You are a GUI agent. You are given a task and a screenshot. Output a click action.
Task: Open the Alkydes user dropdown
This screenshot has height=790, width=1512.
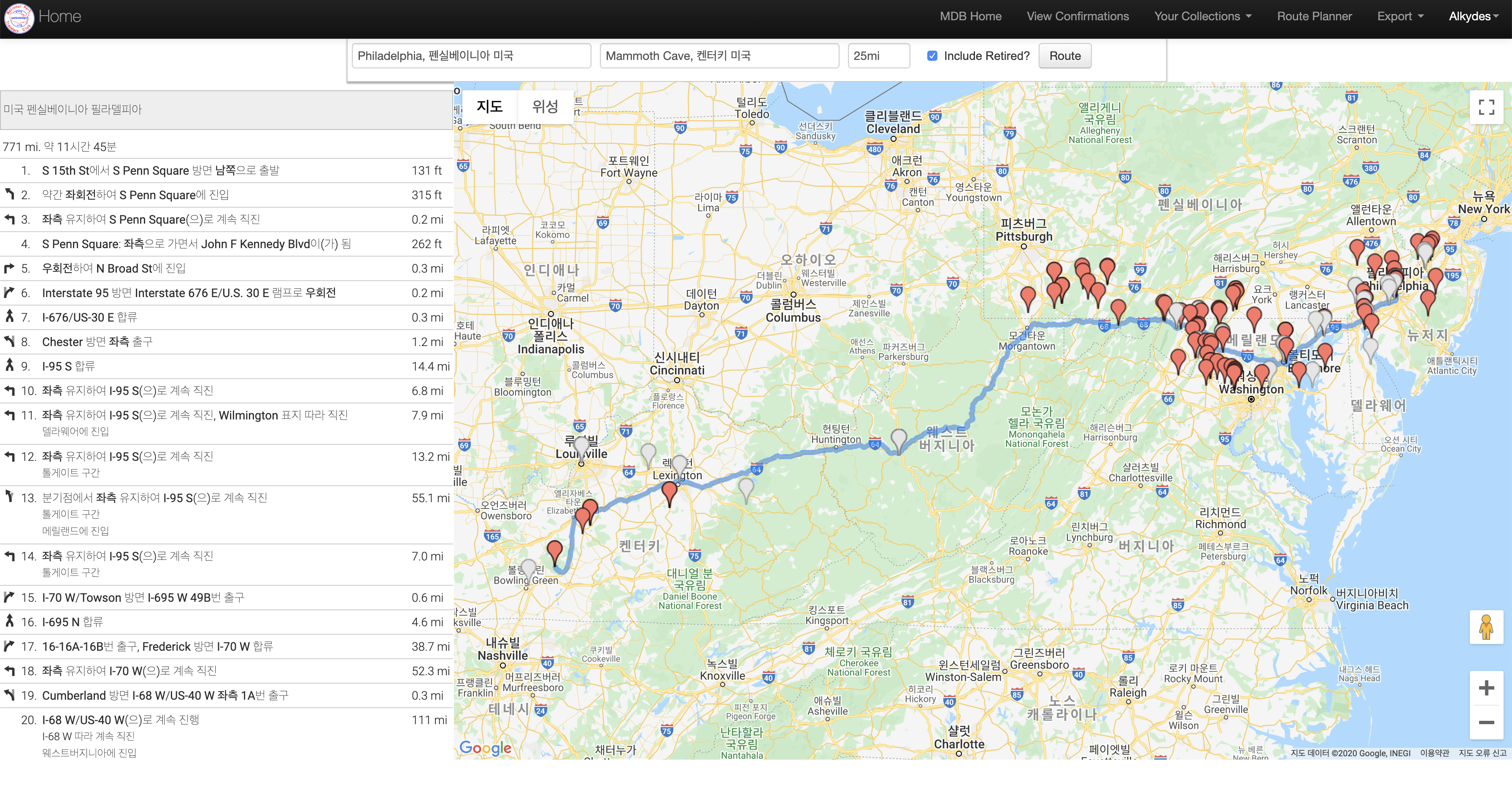coord(1473,16)
